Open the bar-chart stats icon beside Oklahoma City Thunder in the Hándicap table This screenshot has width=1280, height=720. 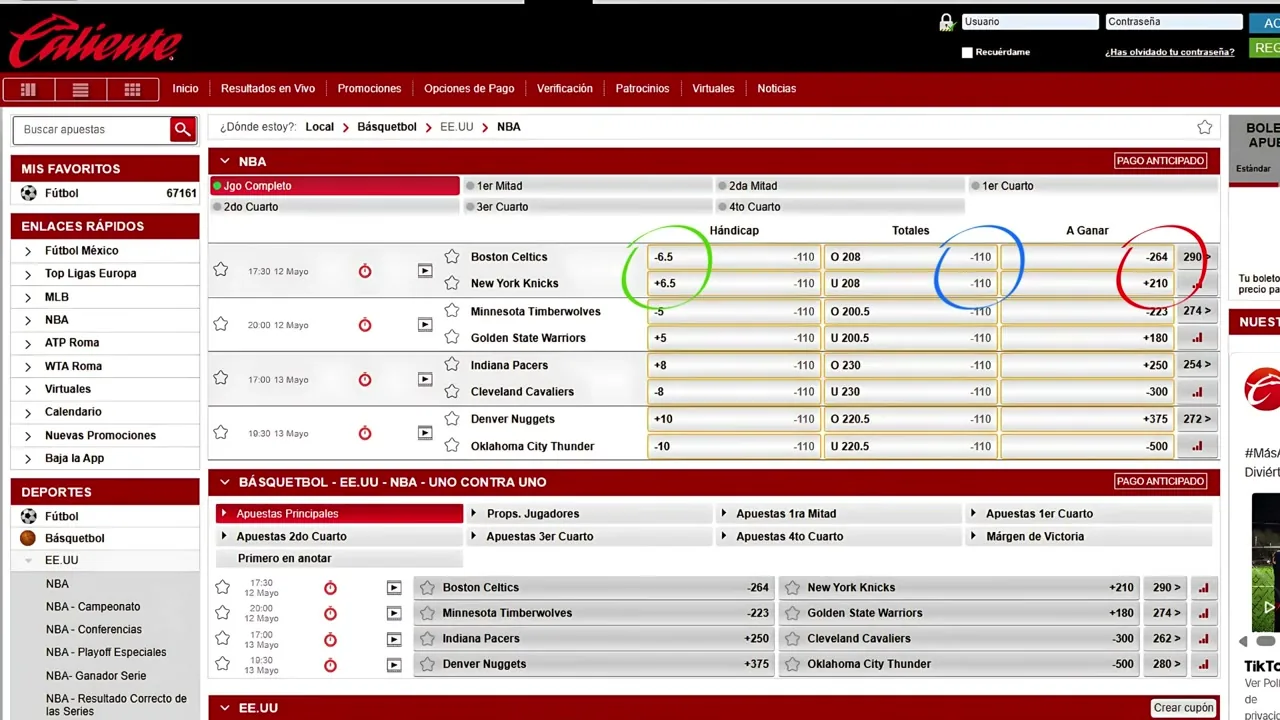1197,446
